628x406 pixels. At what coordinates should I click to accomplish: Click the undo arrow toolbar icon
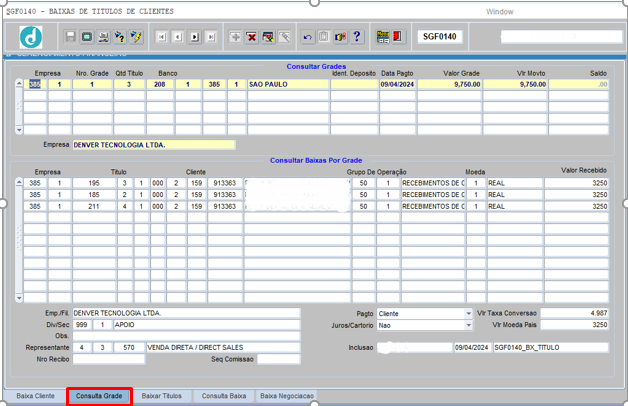coord(308,37)
